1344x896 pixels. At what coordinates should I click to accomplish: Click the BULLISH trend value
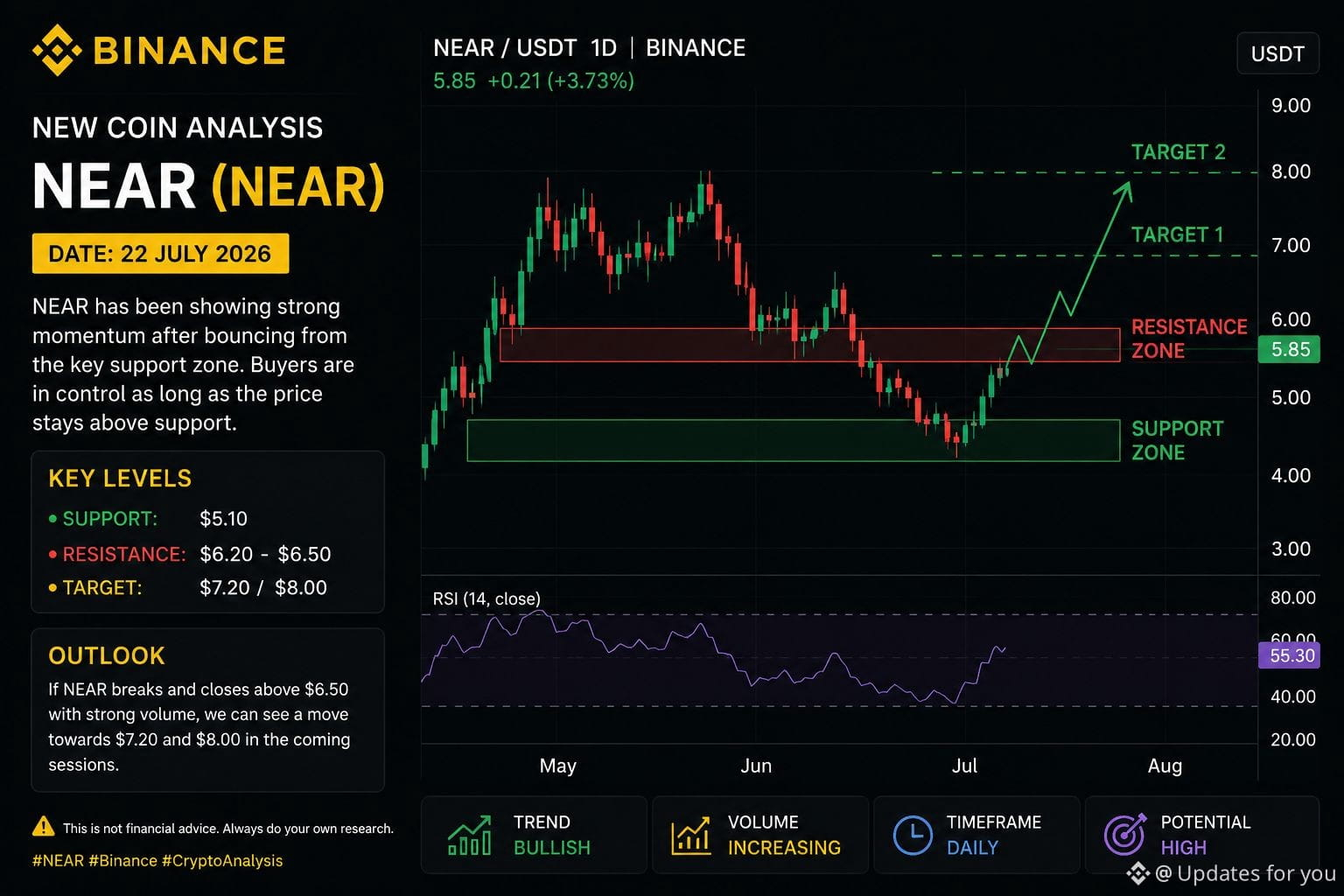point(552,848)
